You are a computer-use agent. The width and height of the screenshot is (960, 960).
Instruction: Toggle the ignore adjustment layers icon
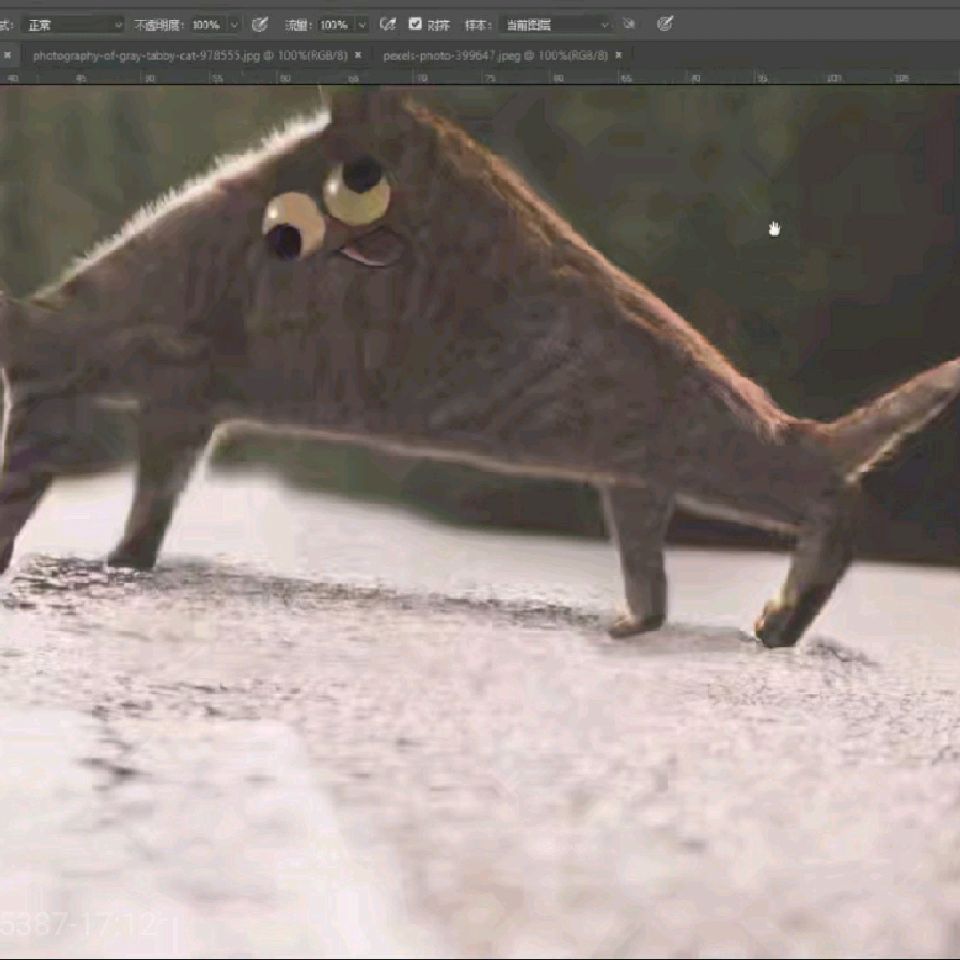click(629, 24)
